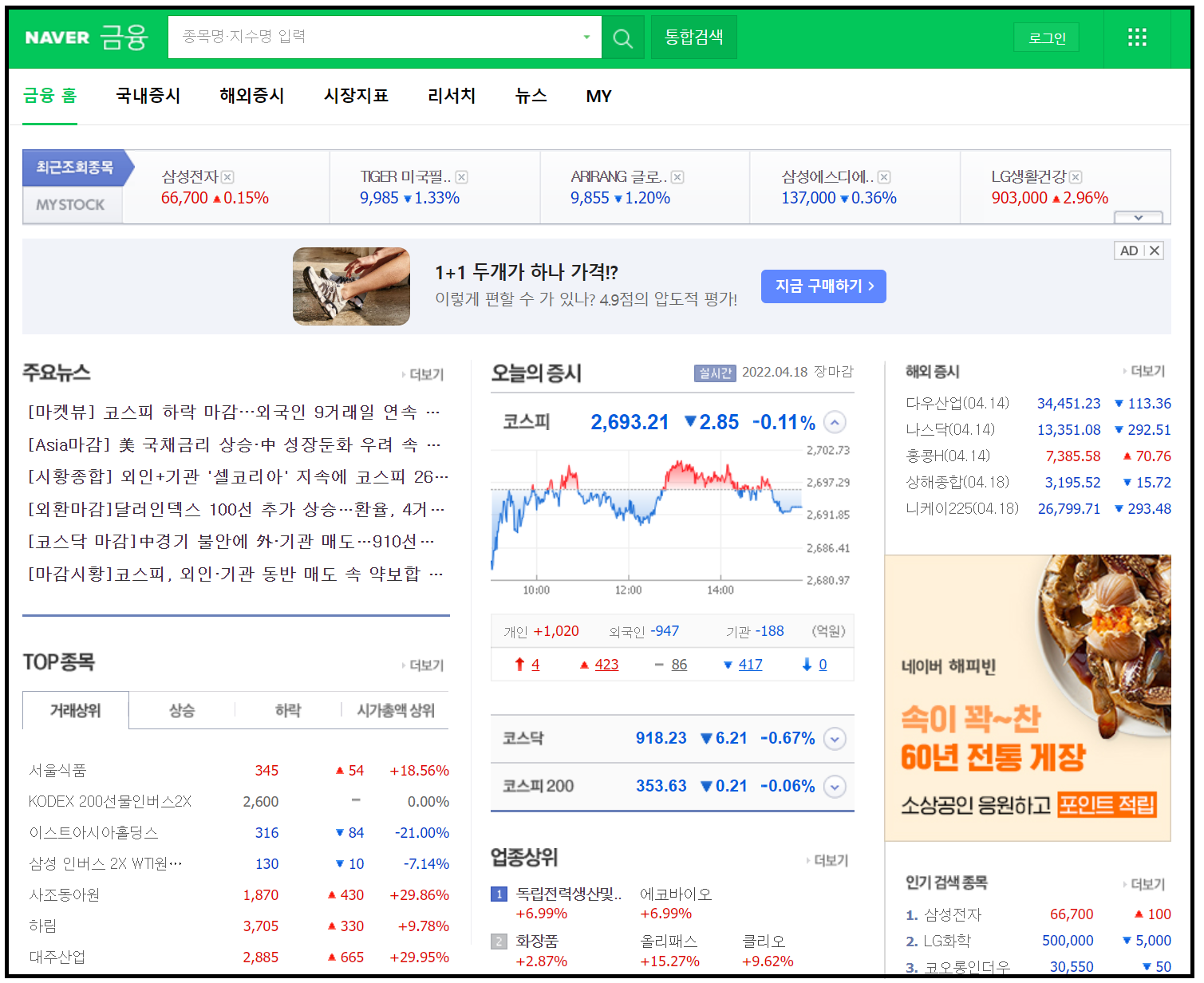This screenshot has width=1204, height=983.
Task: Click the AD info label
Action: (x=1129, y=251)
